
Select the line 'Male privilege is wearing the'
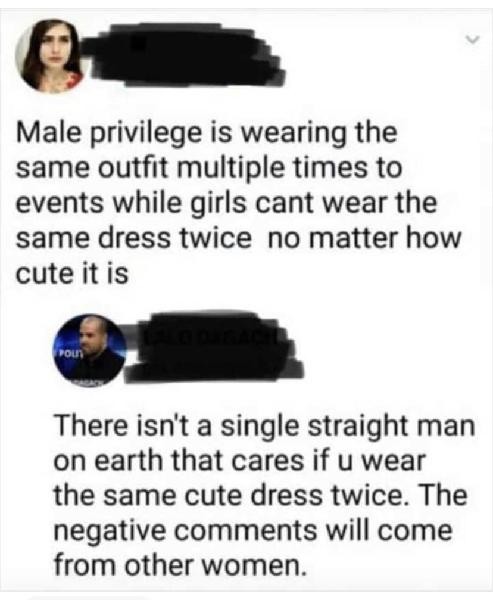[206, 134]
